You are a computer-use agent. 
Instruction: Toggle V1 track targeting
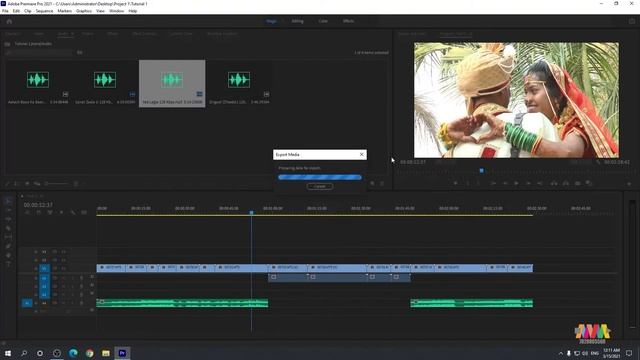pos(44,269)
